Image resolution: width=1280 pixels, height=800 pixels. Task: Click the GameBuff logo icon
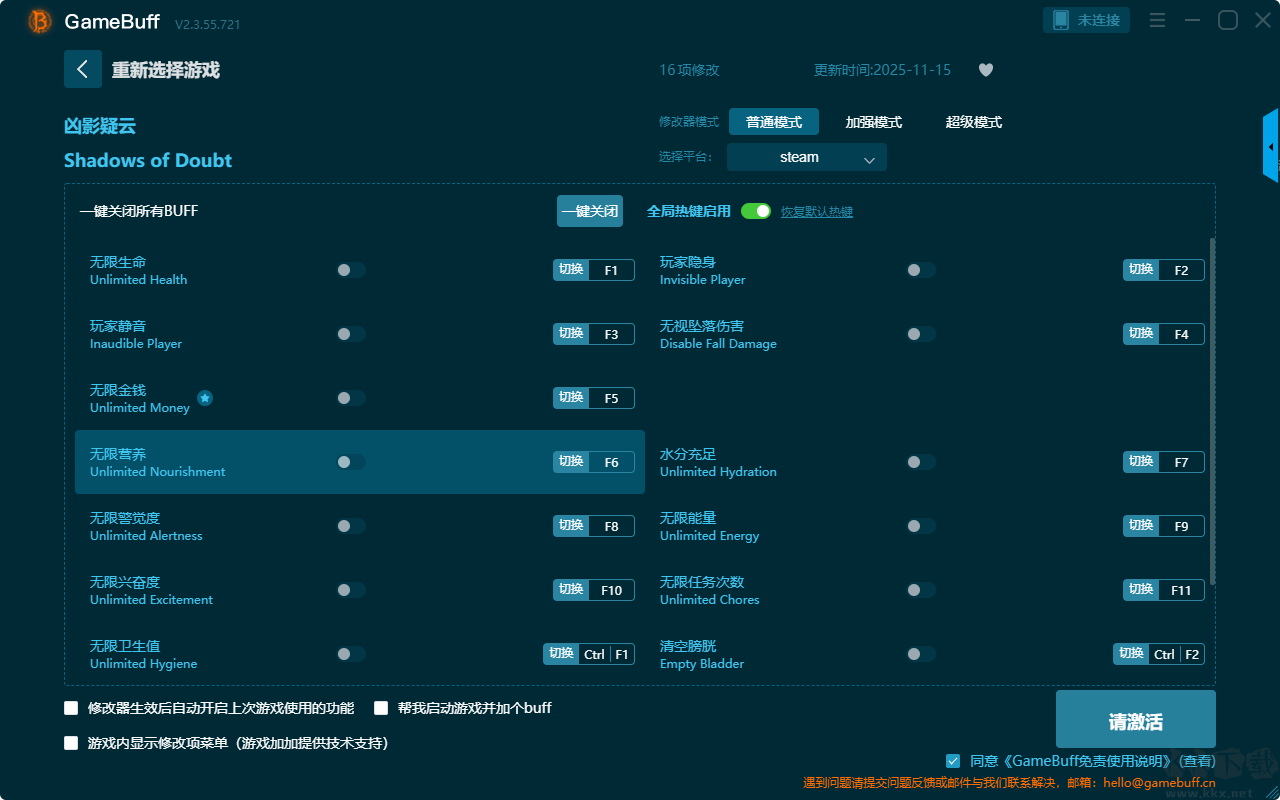40,21
